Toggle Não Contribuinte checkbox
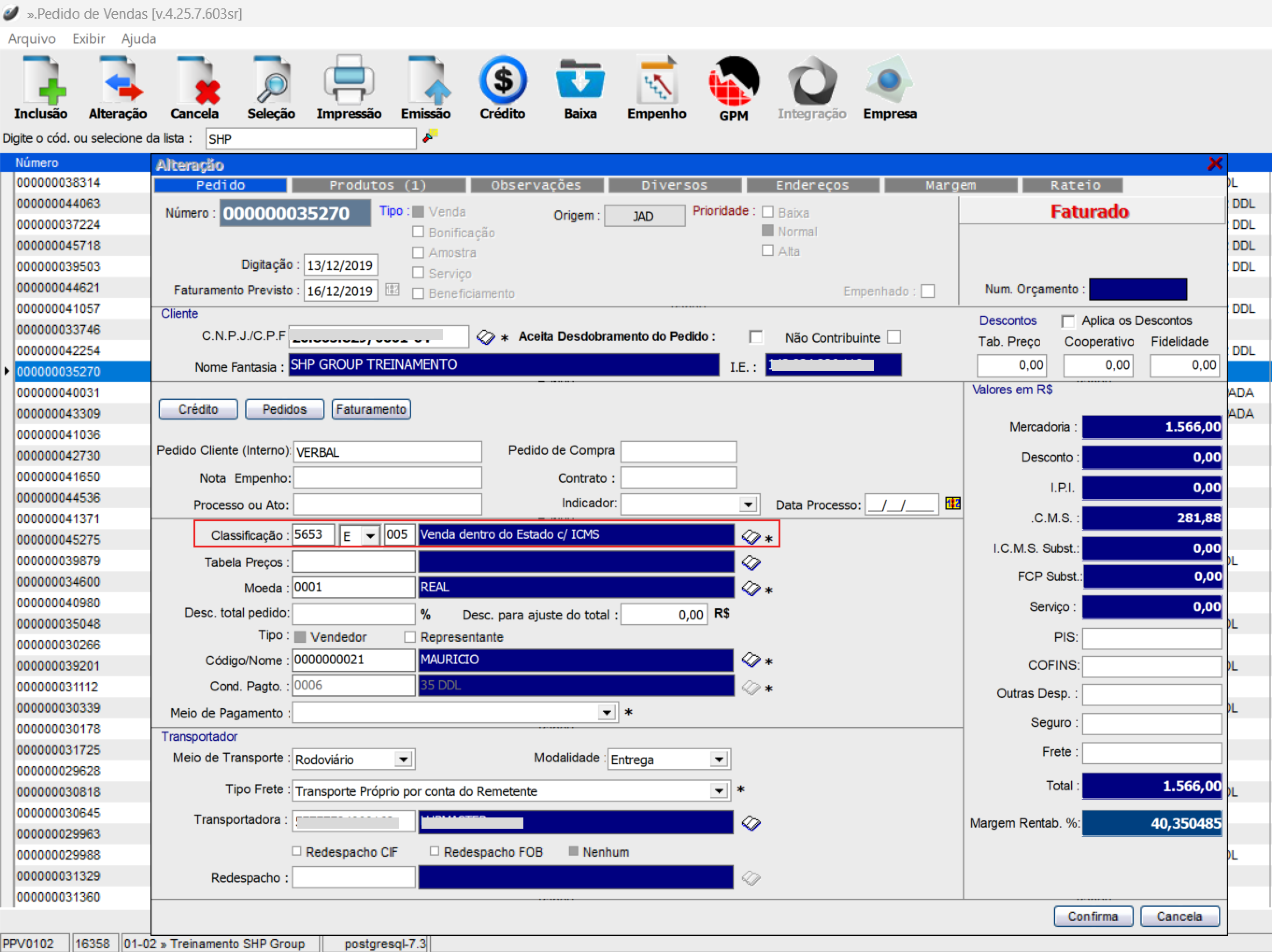The height and width of the screenshot is (952, 1272). pyautogui.click(x=893, y=337)
